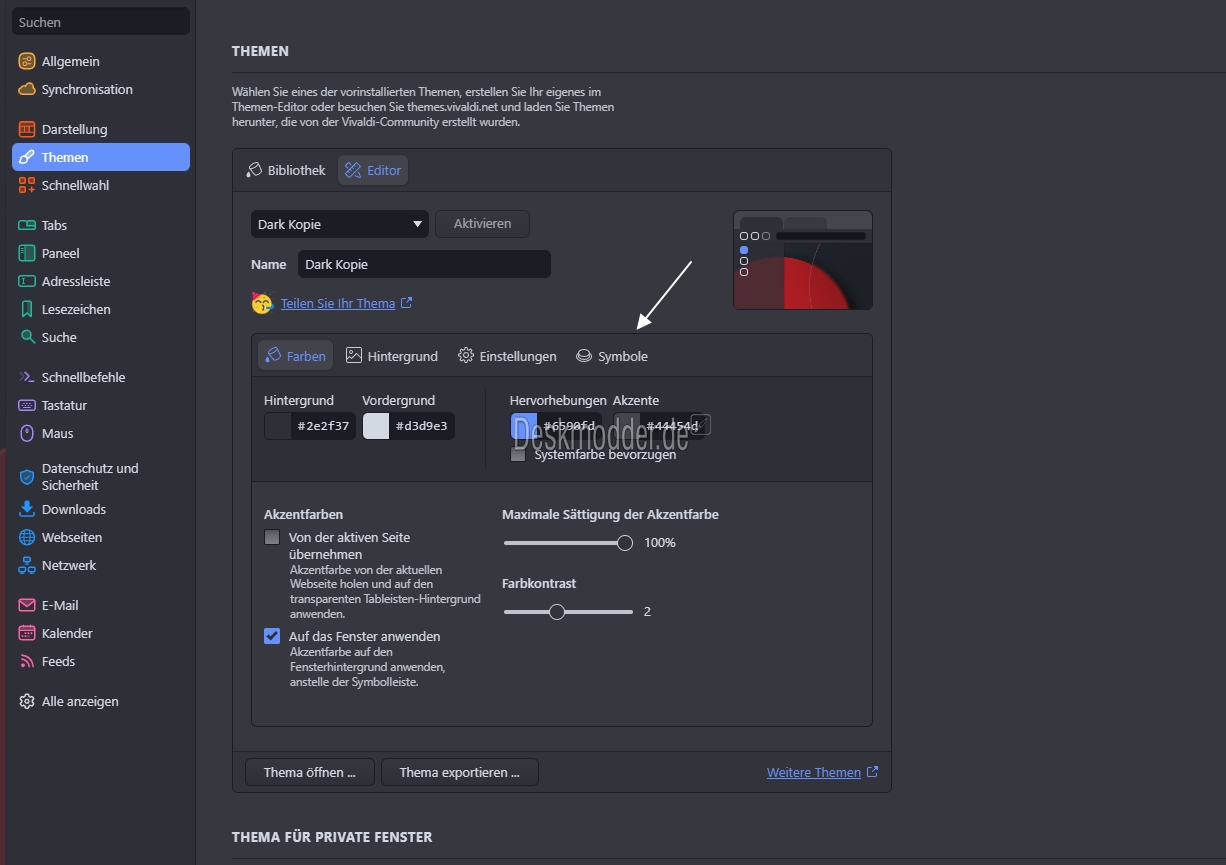This screenshot has height=865, width=1226.
Task: Disable Auf das Fenster anwenden
Action: [271, 635]
